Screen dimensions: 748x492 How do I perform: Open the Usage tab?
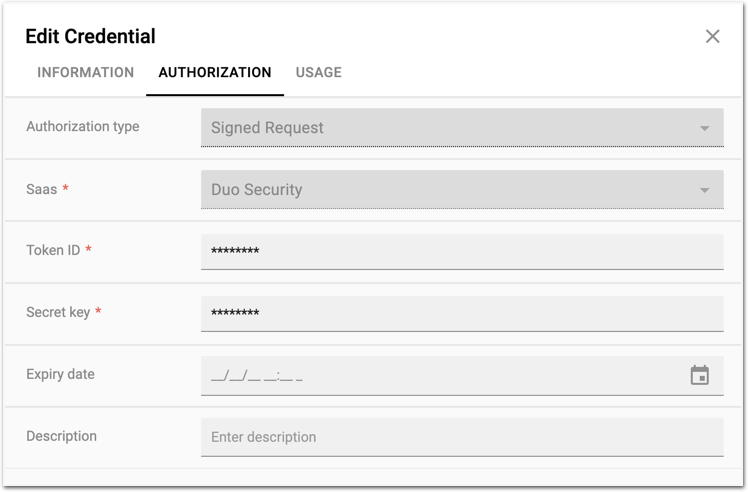318,73
